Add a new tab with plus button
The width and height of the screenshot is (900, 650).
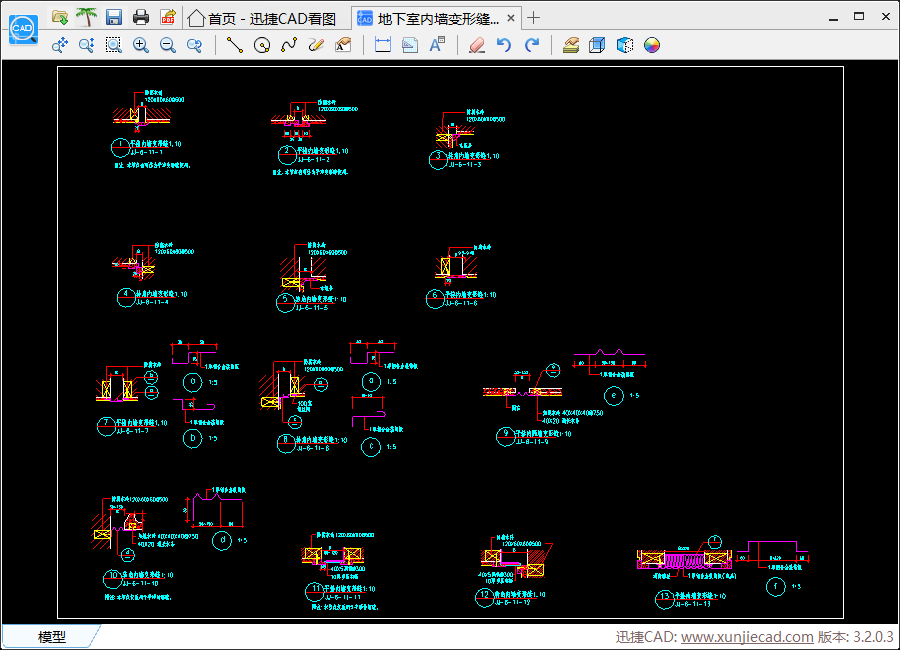click(534, 17)
